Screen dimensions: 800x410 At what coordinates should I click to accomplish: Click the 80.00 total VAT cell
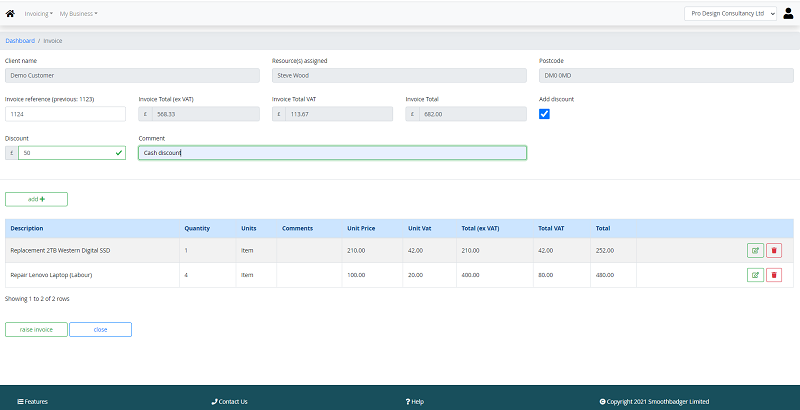(x=562, y=275)
